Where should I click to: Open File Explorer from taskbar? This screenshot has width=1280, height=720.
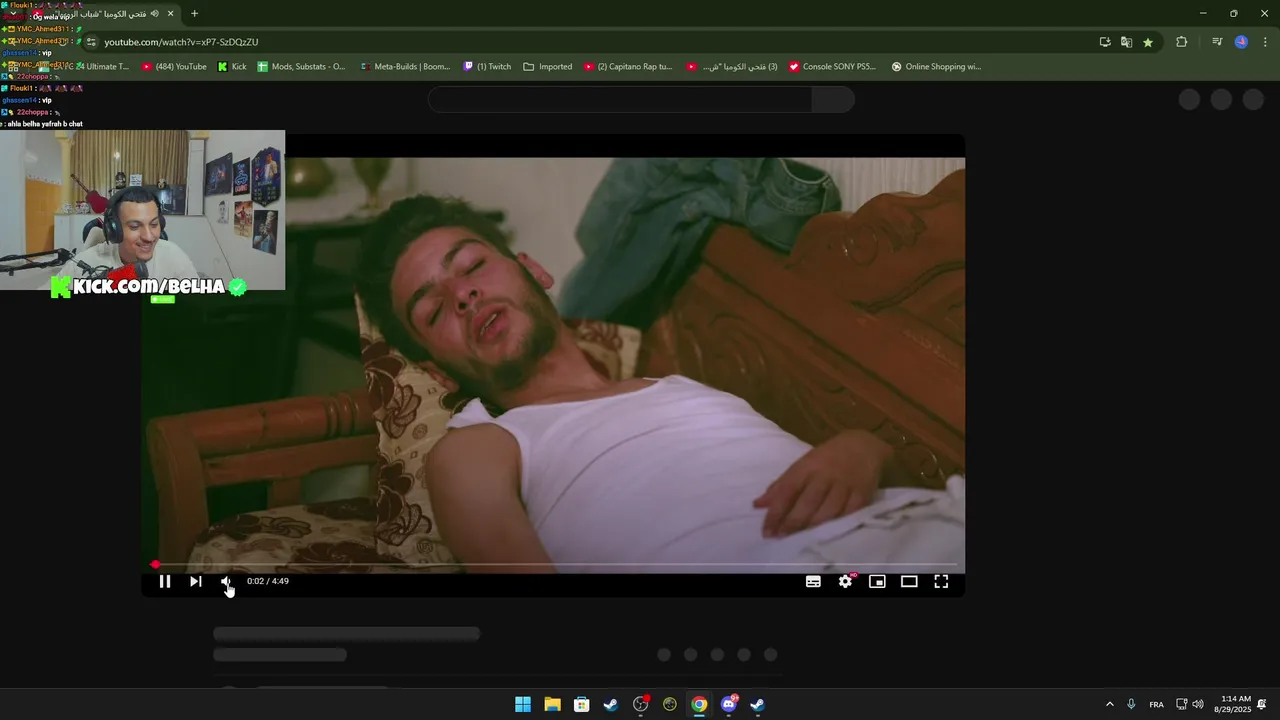pyautogui.click(x=552, y=704)
